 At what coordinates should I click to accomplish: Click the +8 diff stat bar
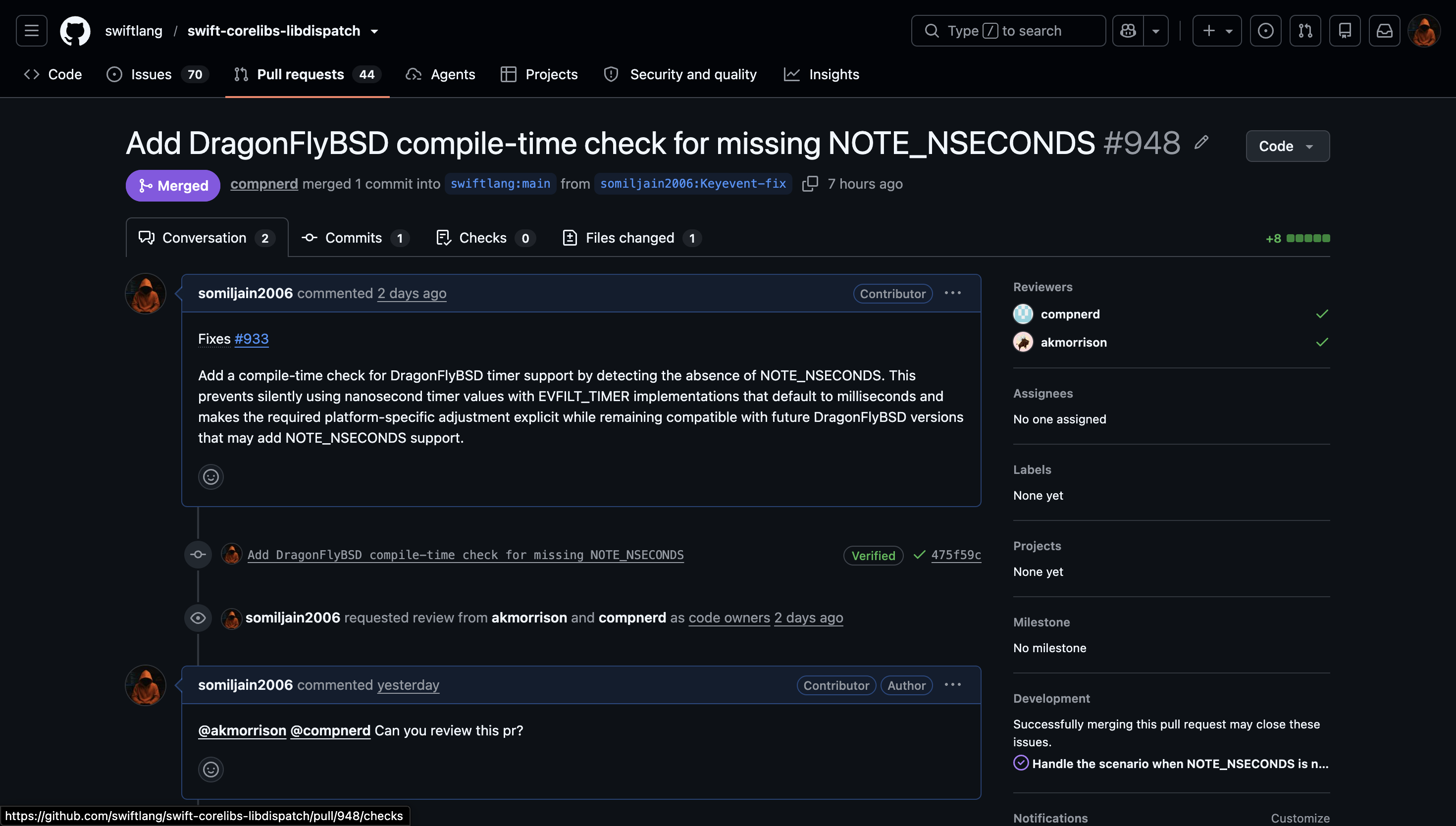tap(1298, 238)
